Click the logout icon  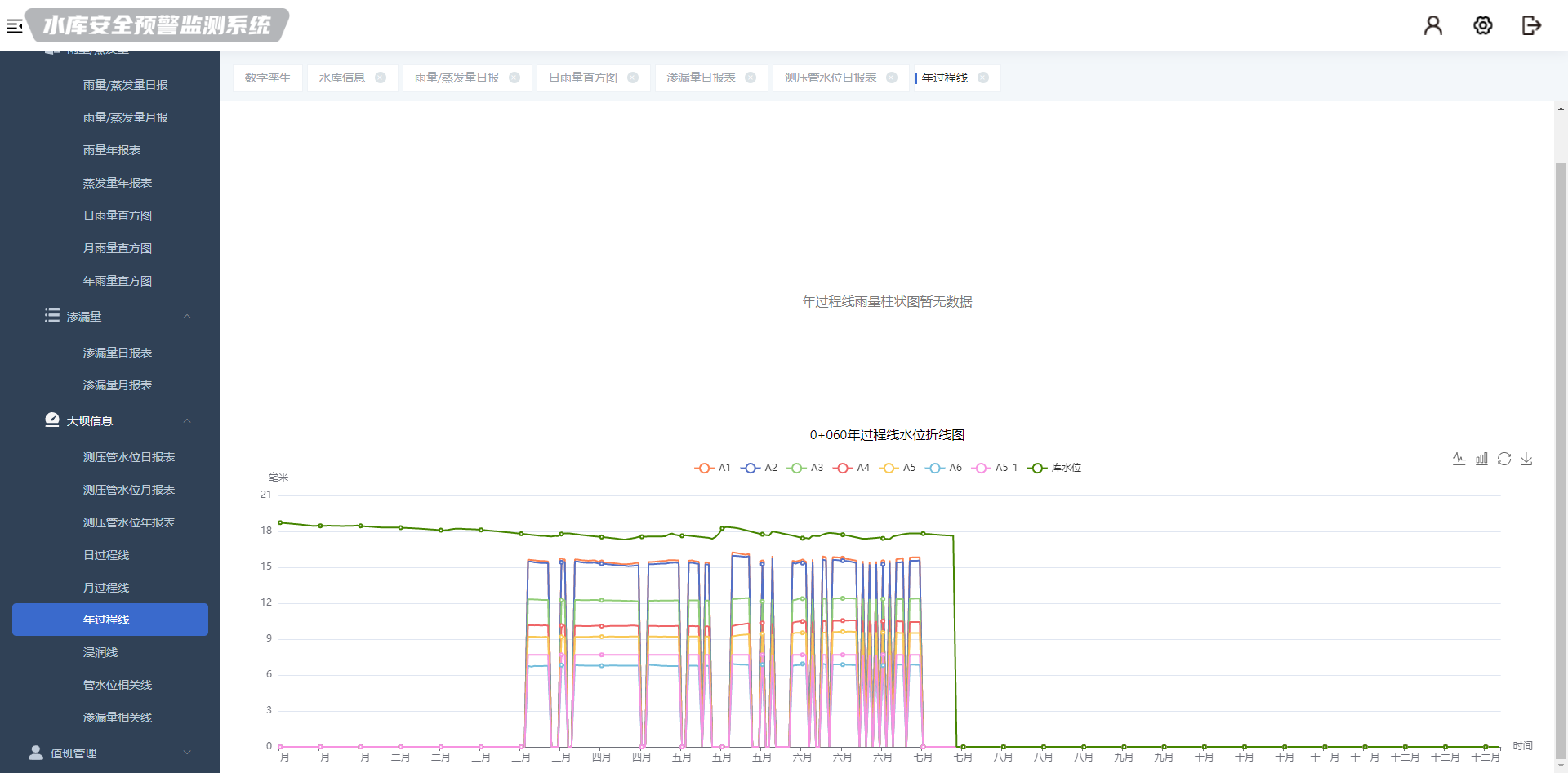(1531, 25)
